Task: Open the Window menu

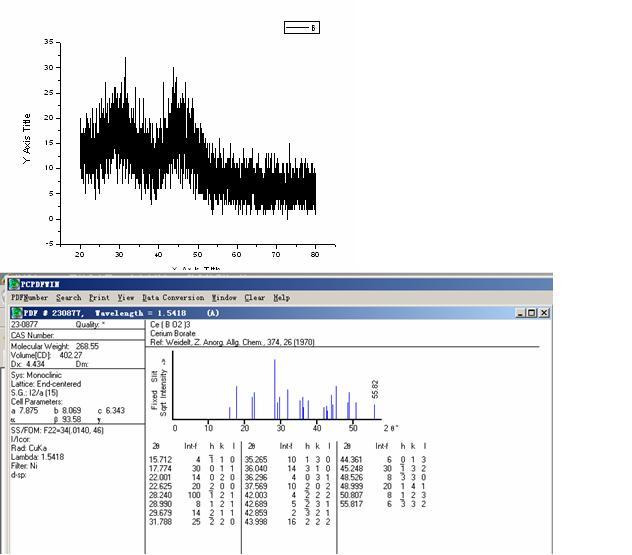Action: pos(224,298)
